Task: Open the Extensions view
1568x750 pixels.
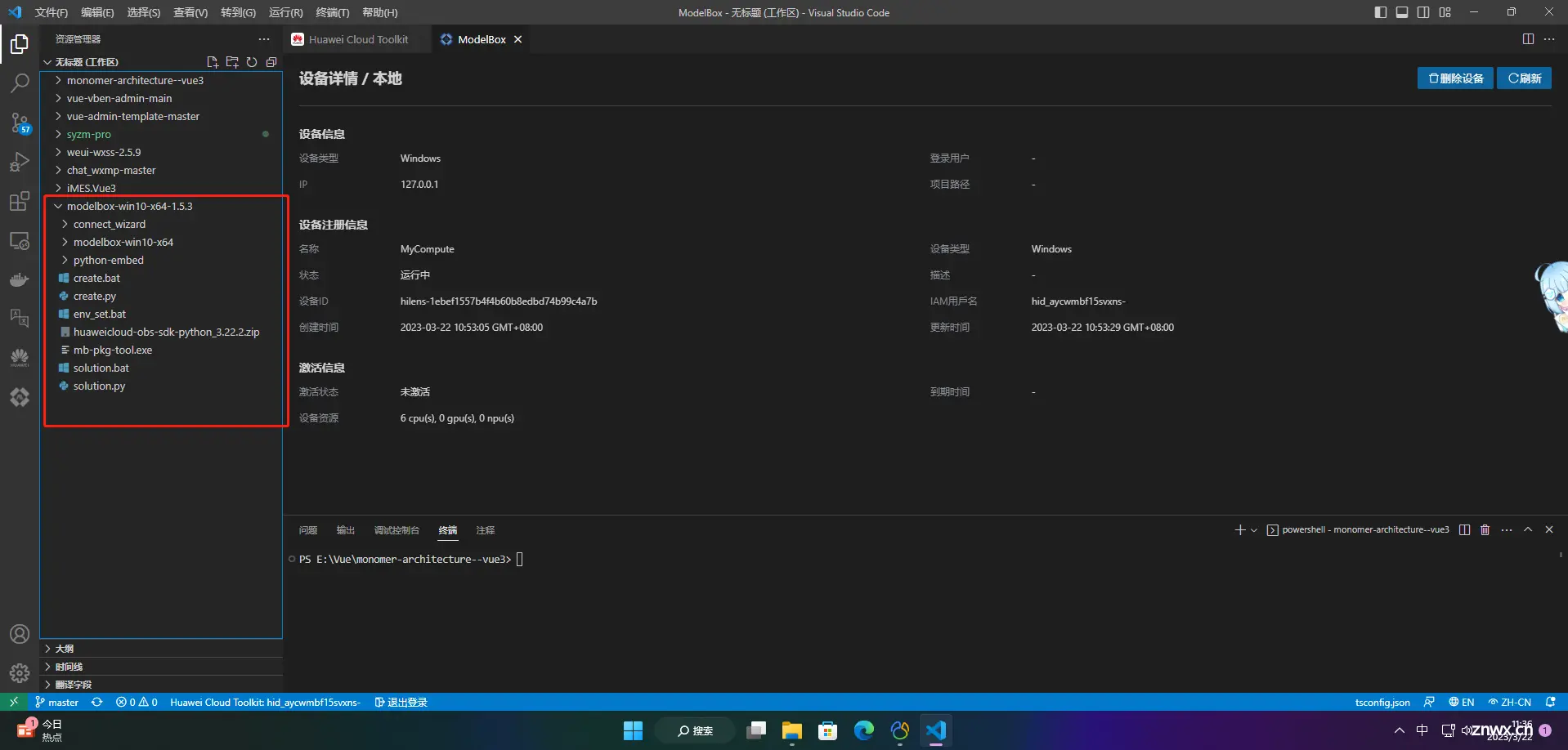Action: point(20,202)
